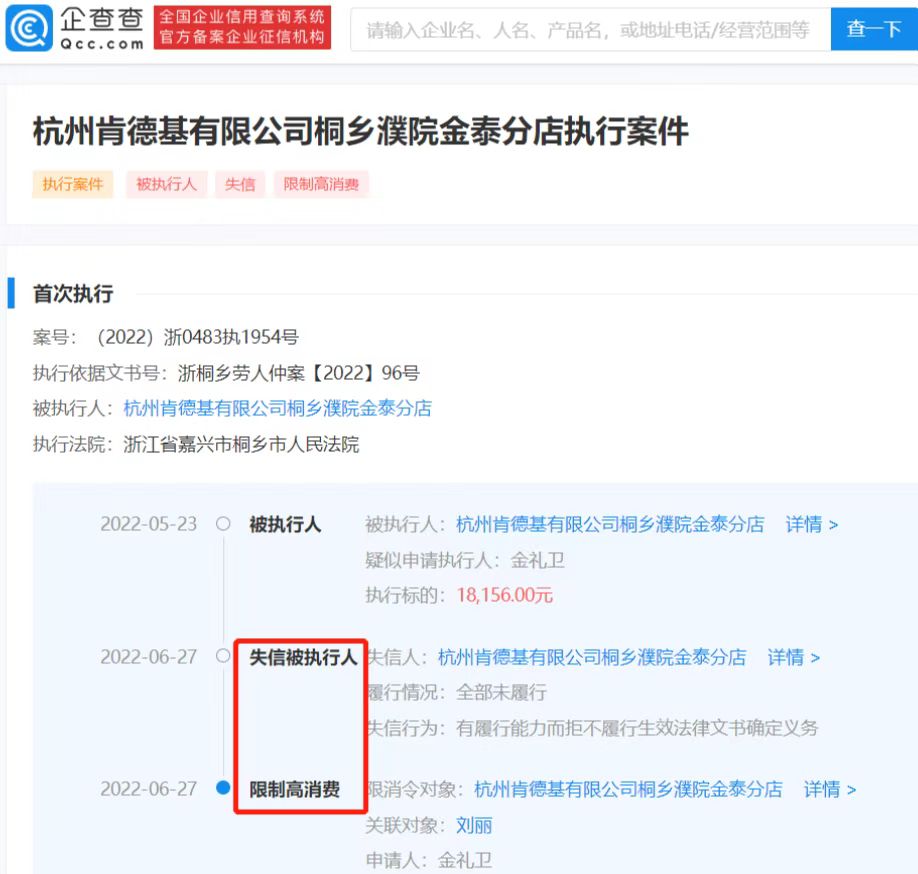Viewport: 918px width, 874px height.
Task: Click the red 全国企业信用查询系统 banner
Action: (x=242, y=28)
